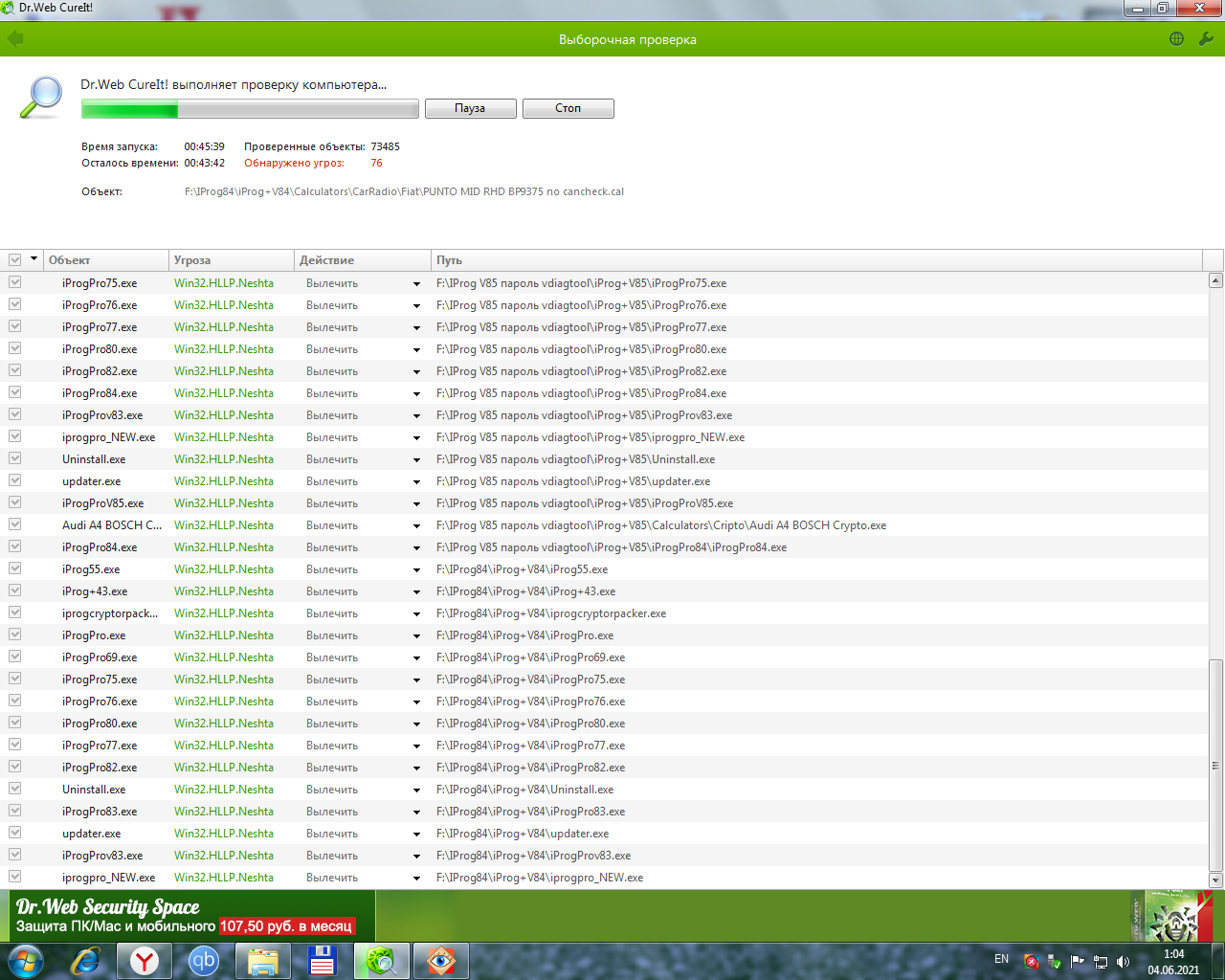Screen dimensions: 1225x980
Task: Open the wrench settings icon
Action: pos(1206,39)
